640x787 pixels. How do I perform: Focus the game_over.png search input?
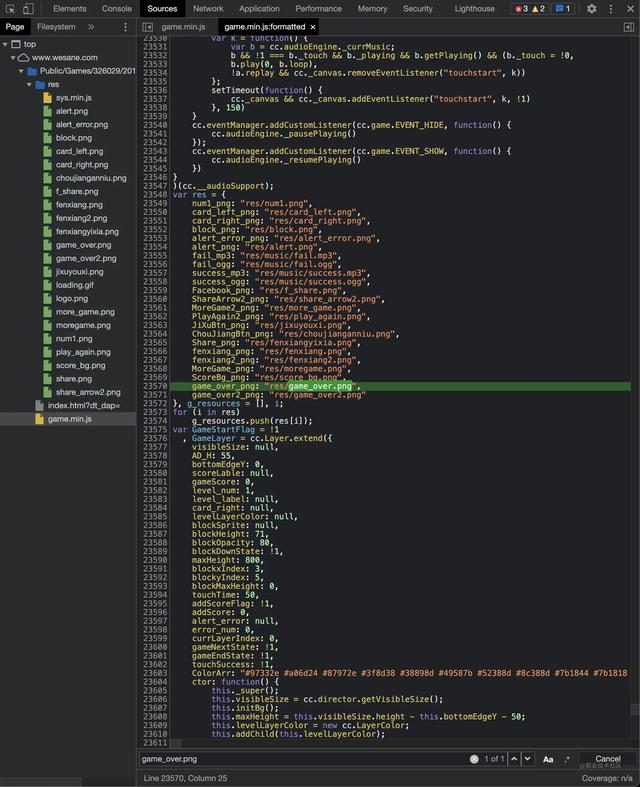coord(303,759)
